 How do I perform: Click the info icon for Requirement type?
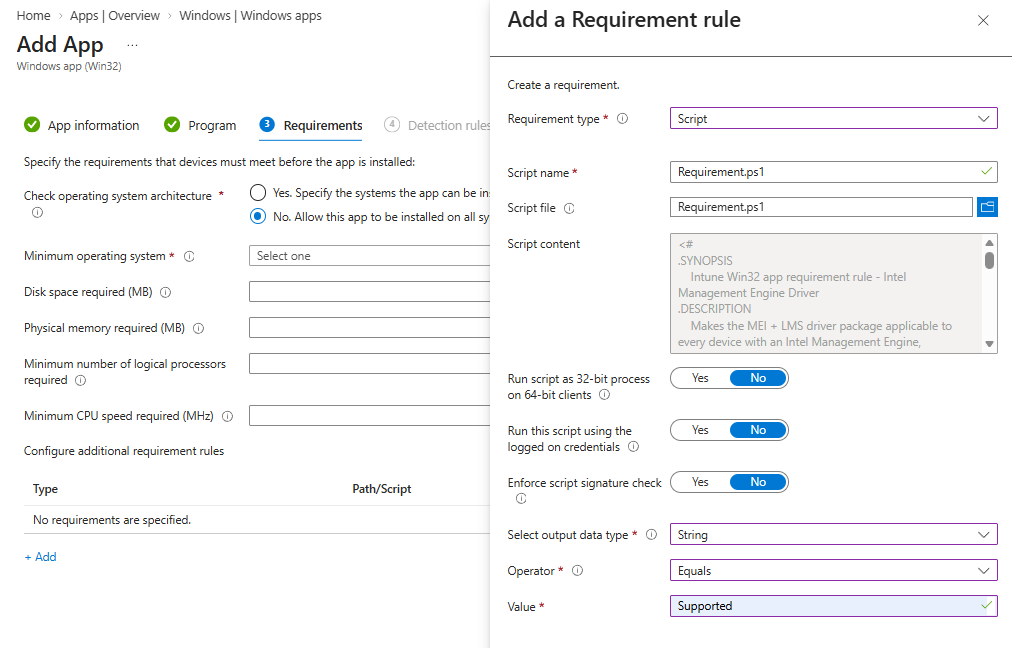[x=622, y=119]
